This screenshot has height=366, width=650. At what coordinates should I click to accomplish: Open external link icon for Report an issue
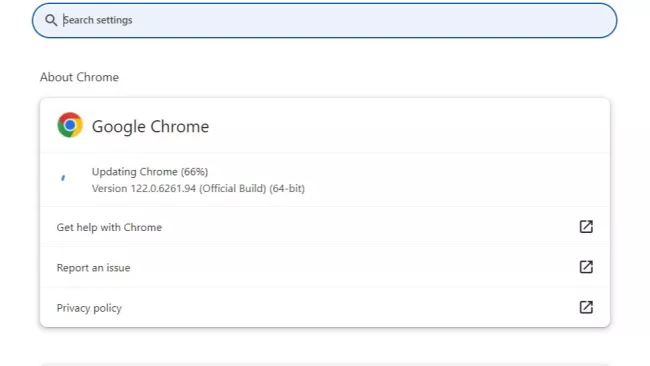click(x=586, y=267)
